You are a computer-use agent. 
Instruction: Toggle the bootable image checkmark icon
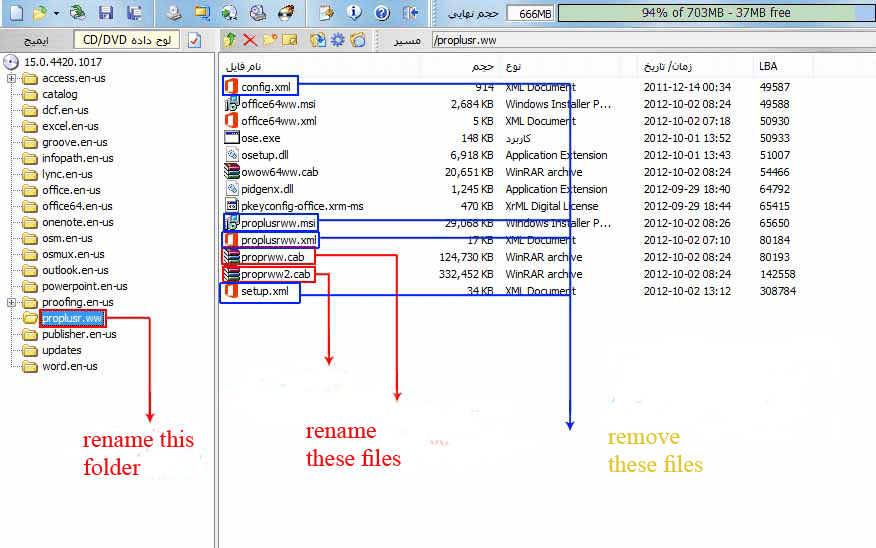click(194, 40)
